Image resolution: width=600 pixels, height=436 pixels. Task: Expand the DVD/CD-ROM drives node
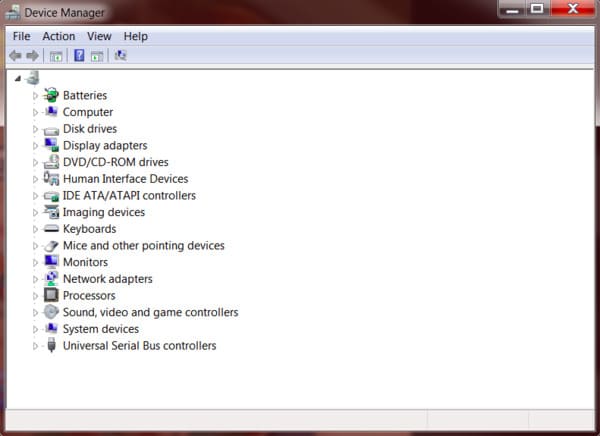tap(35, 162)
